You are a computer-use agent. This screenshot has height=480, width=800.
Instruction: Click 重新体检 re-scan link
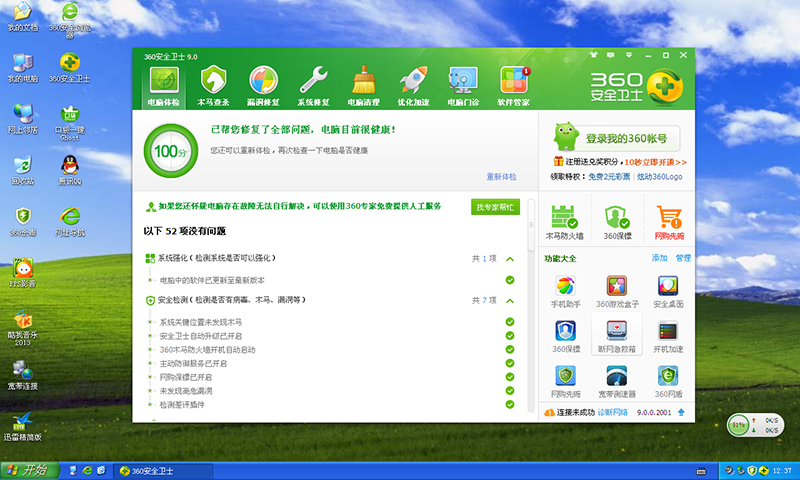tap(501, 176)
